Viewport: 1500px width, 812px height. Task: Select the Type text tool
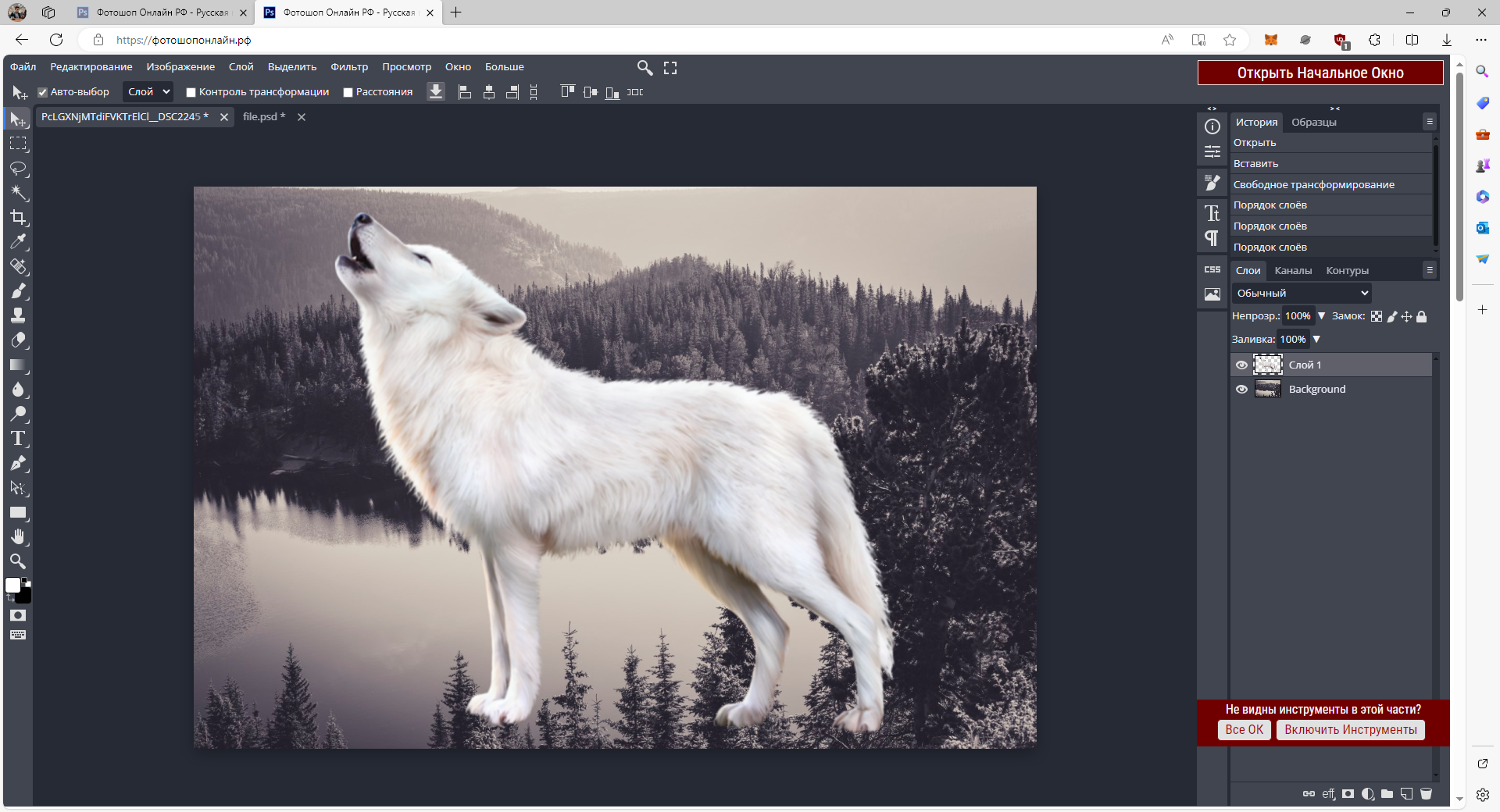point(18,439)
